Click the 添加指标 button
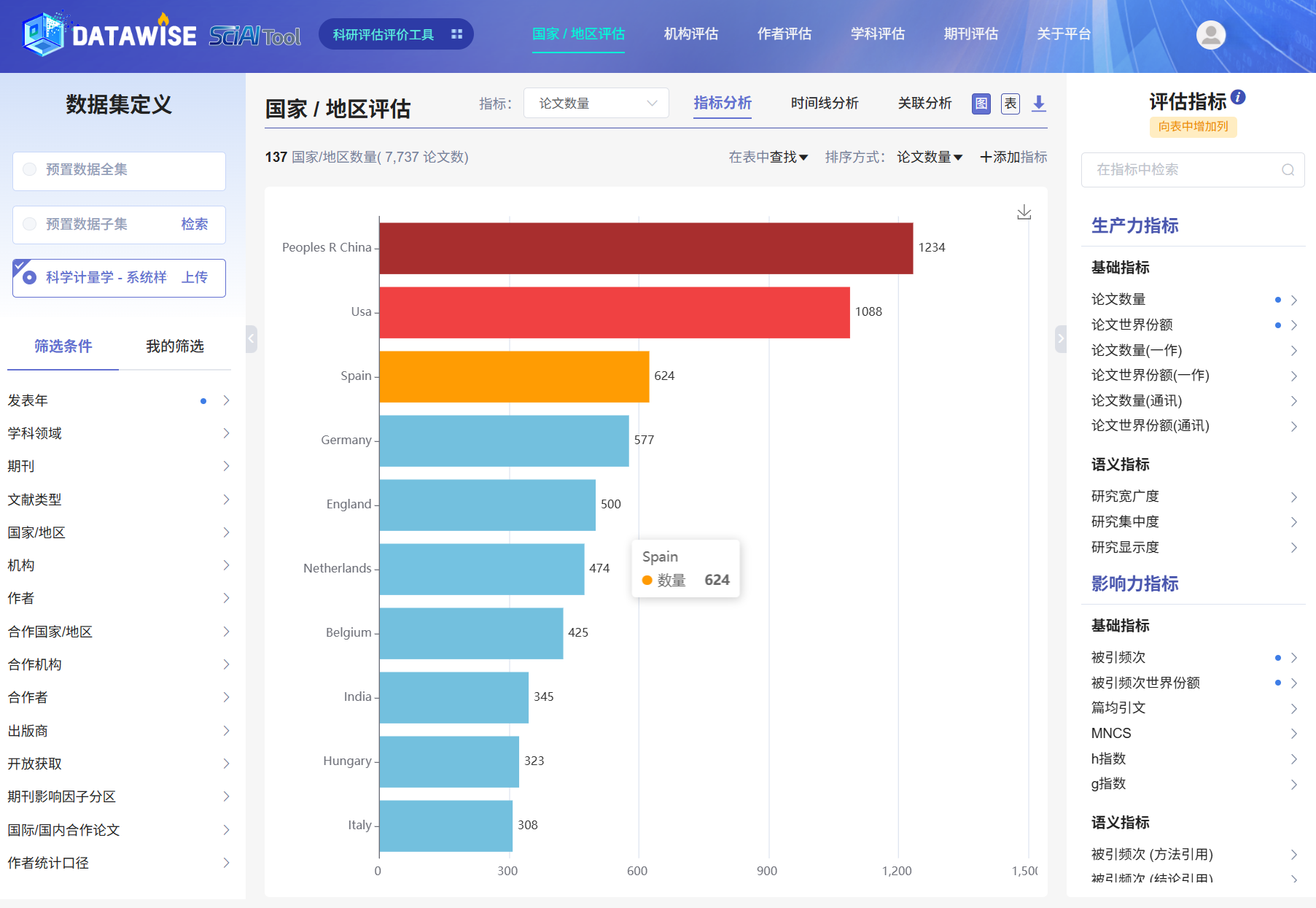 (x=1013, y=157)
